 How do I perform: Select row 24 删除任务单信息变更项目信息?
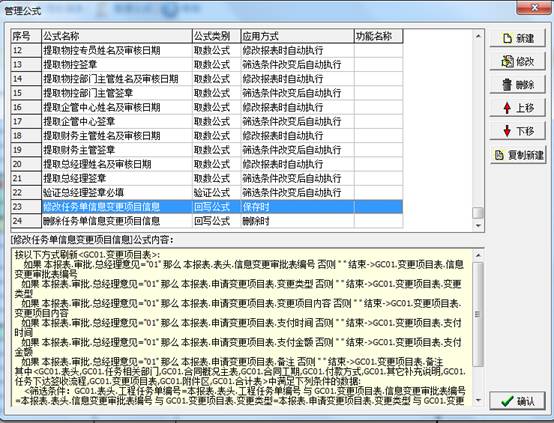tap(207, 221)
